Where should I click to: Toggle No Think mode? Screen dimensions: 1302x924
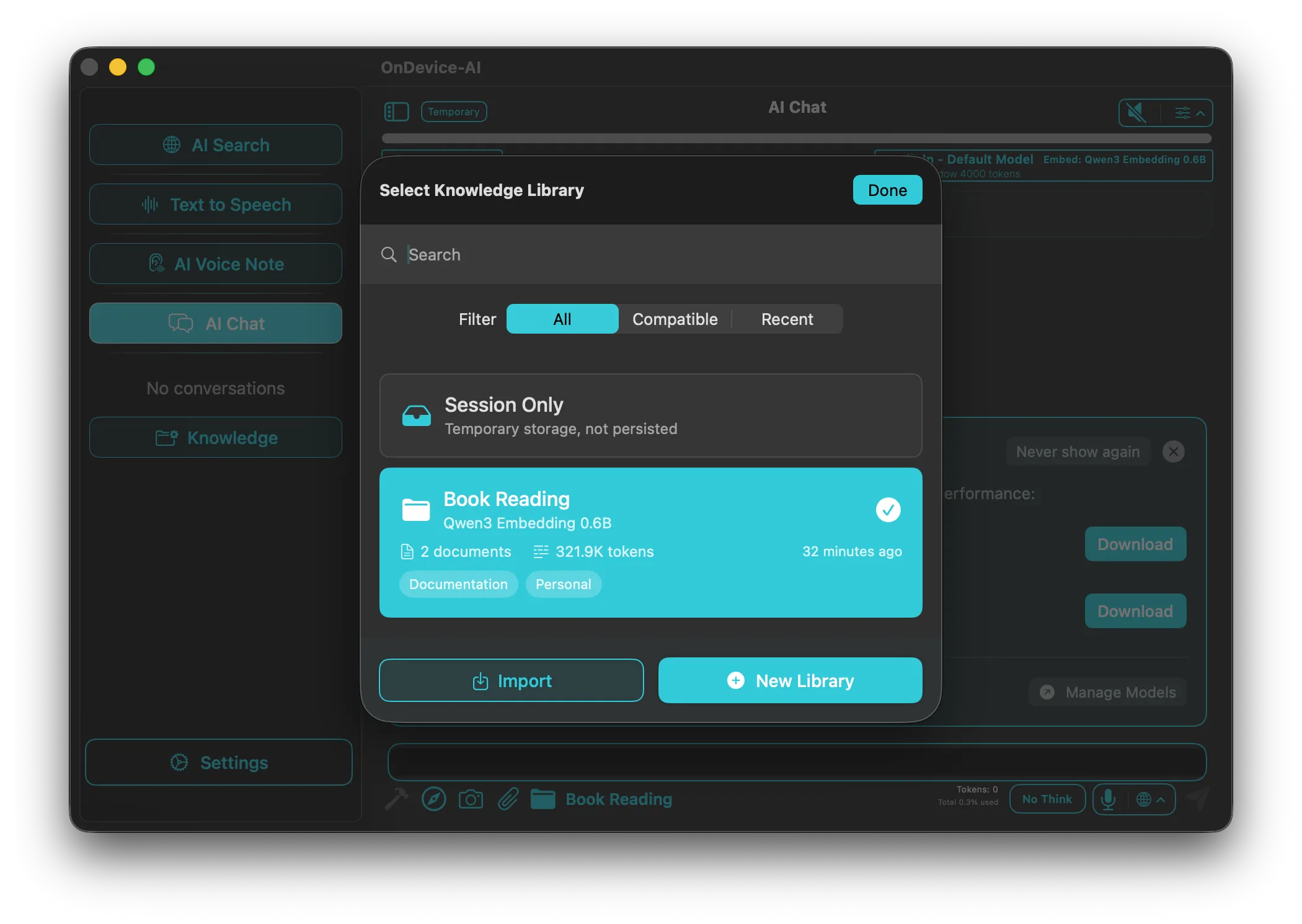click(x=1047, y=799)
